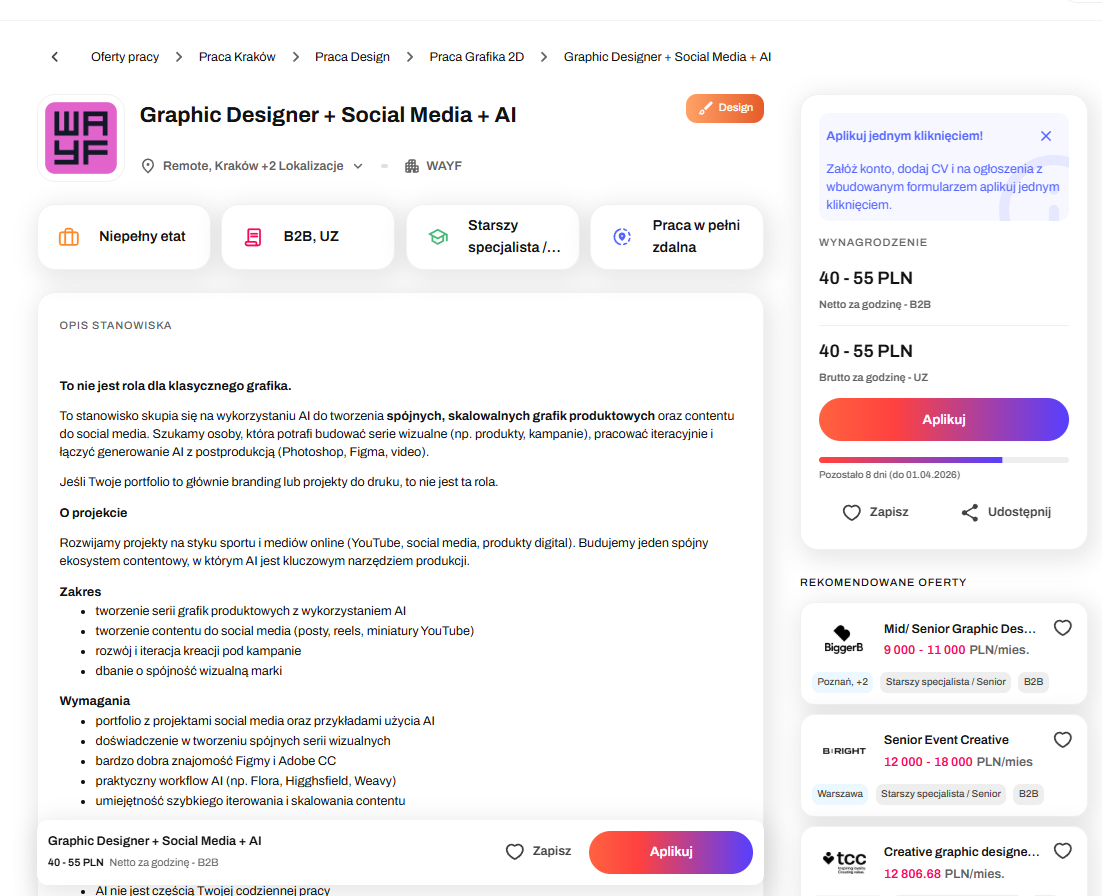Viewport: 1102px width, 896px height.
Task: Save the offer with the sidebar heart icon
Action: click(x=852, y=512)
